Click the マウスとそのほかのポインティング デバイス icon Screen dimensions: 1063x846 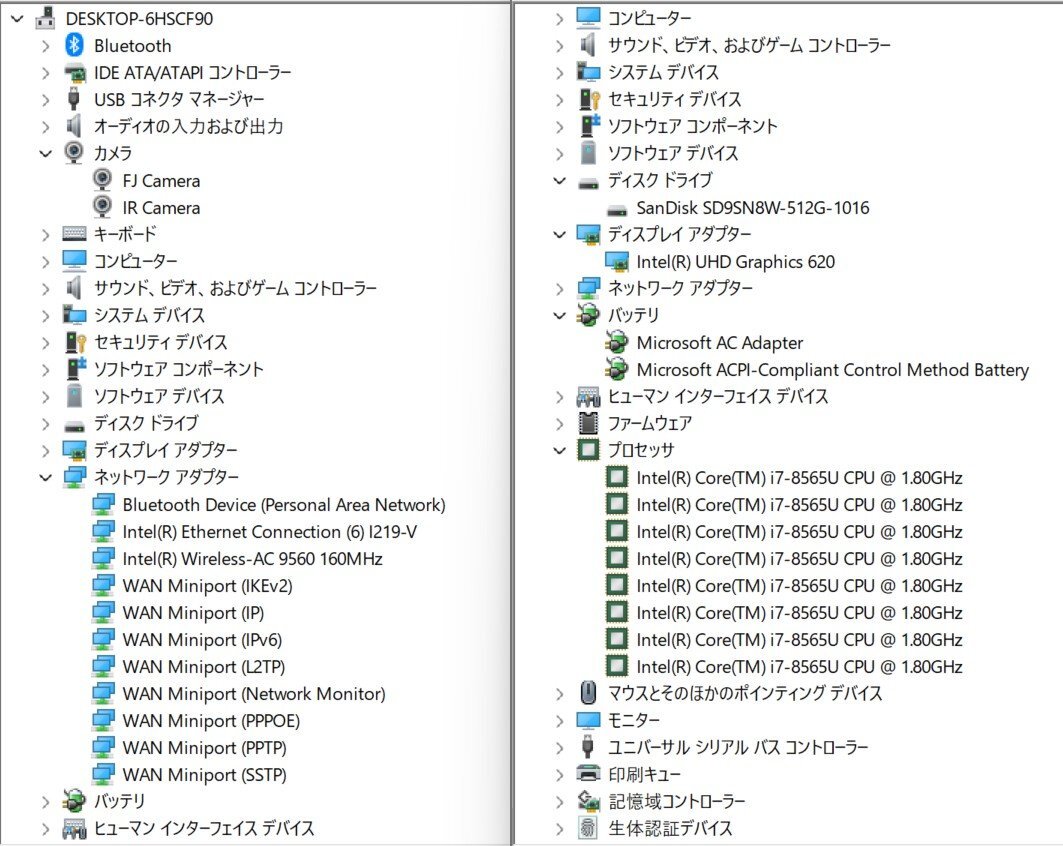click(588, 693)
